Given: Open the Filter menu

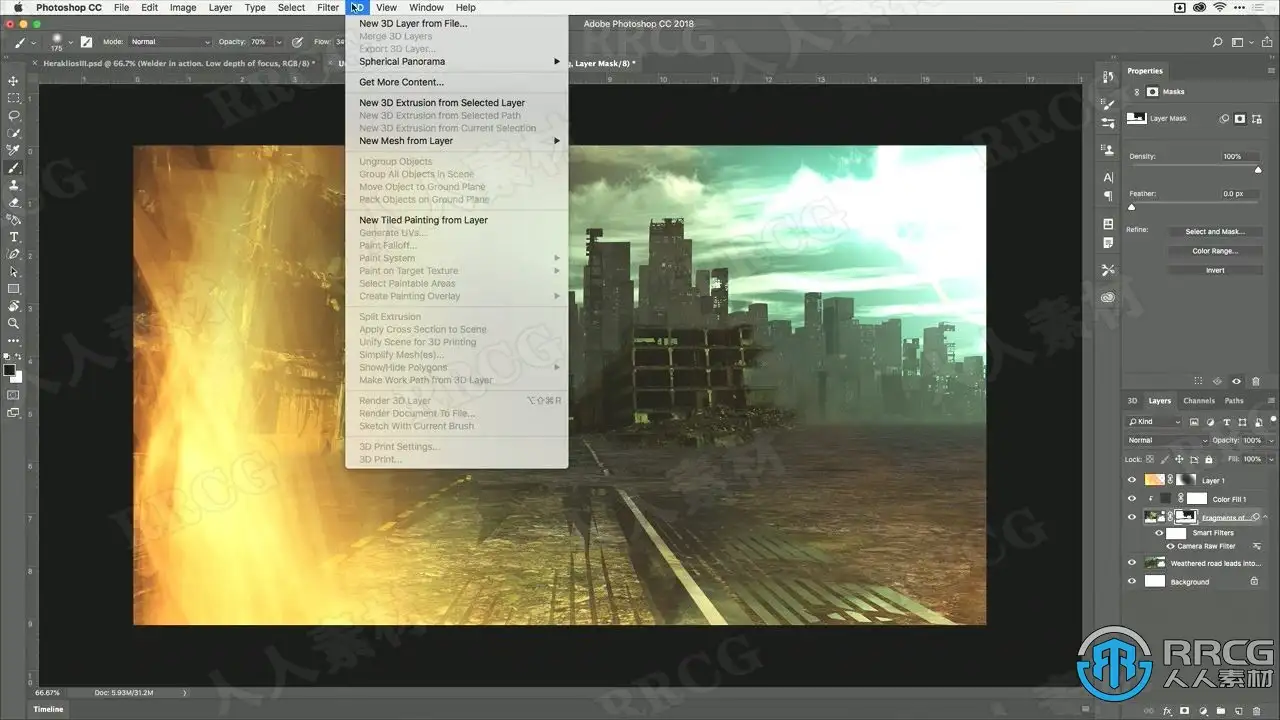Looking at the screenshot, I should 328,7.
